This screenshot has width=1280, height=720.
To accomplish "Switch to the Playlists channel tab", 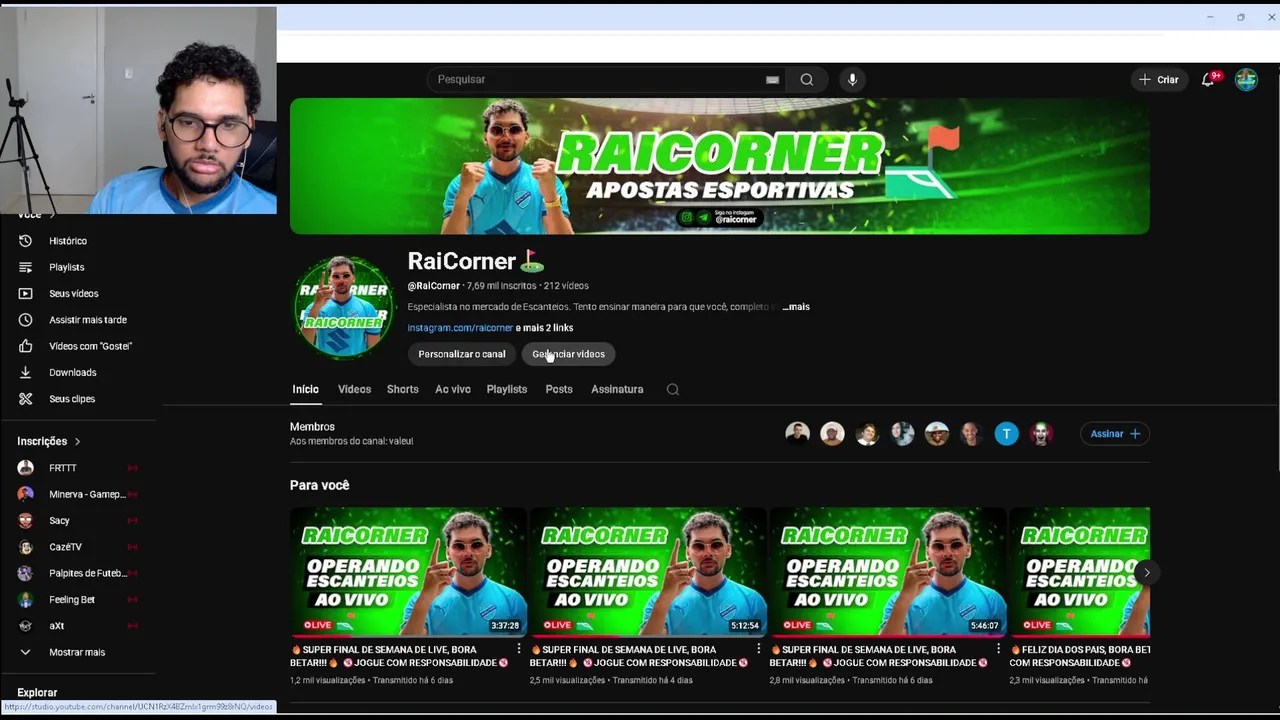I will 507,390.
